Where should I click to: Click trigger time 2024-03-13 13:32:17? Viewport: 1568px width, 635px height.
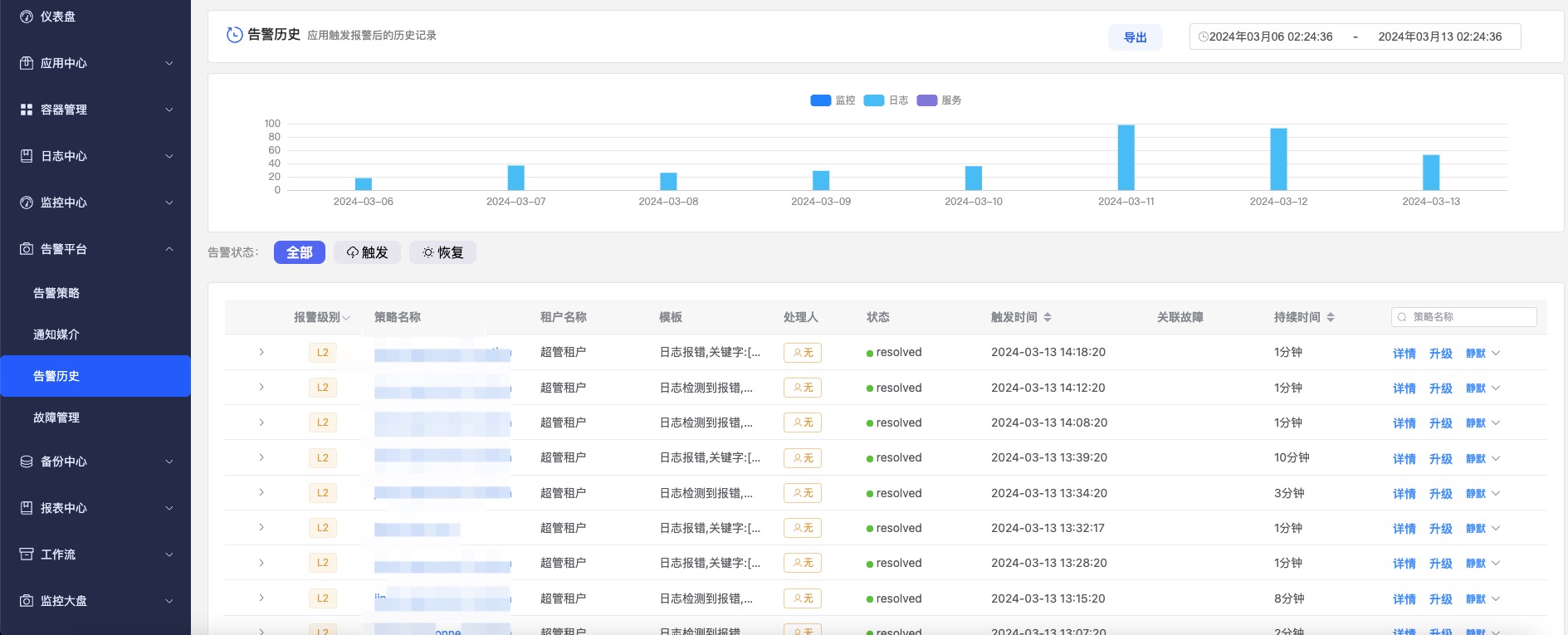pos(1048,528)
